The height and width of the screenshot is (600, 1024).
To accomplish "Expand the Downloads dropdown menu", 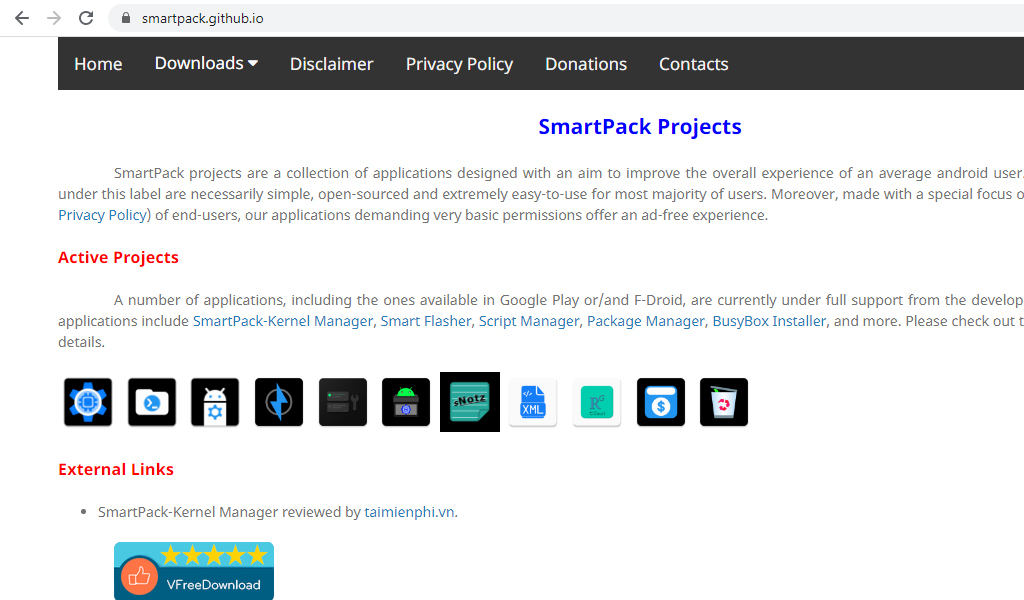I will click(x=206, y=63).
